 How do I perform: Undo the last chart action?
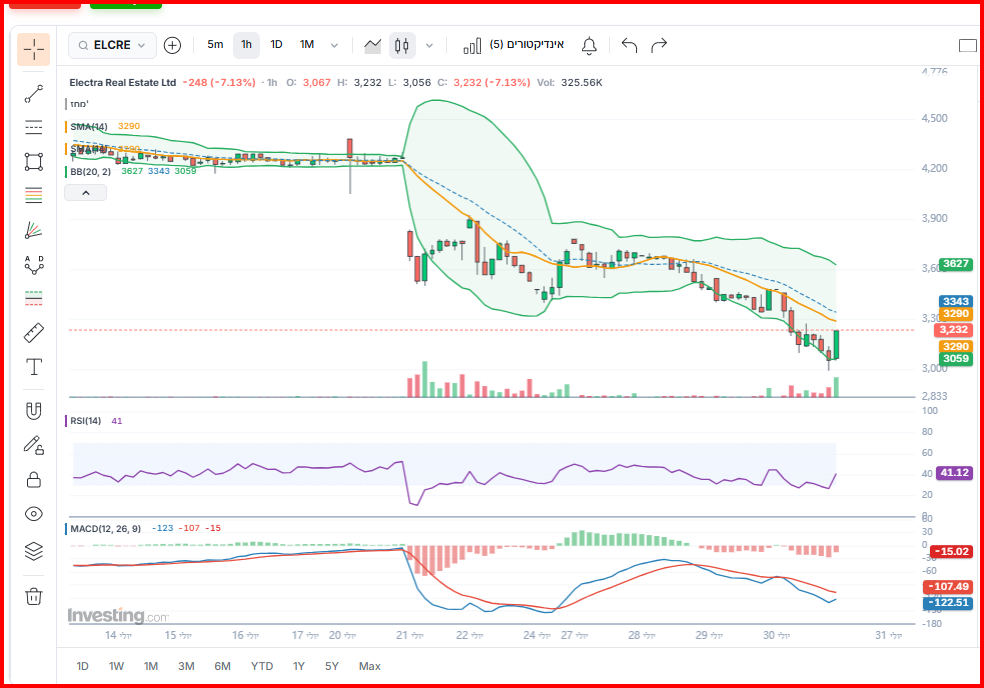(629, 45)
